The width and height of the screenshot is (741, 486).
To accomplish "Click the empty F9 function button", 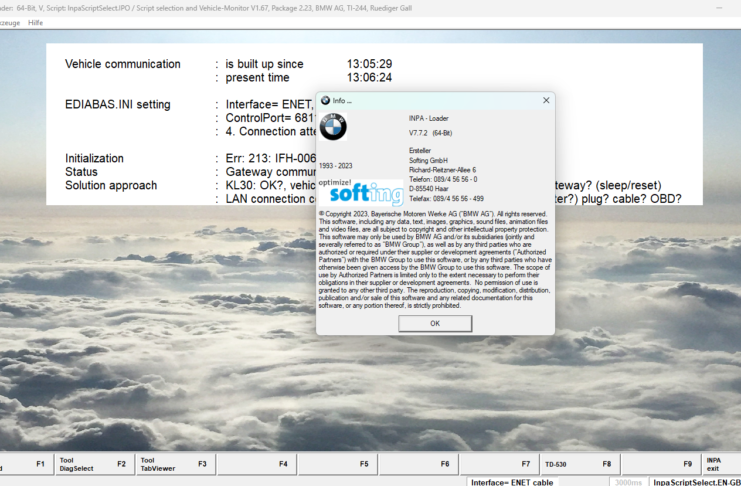I will click(661, 464).
